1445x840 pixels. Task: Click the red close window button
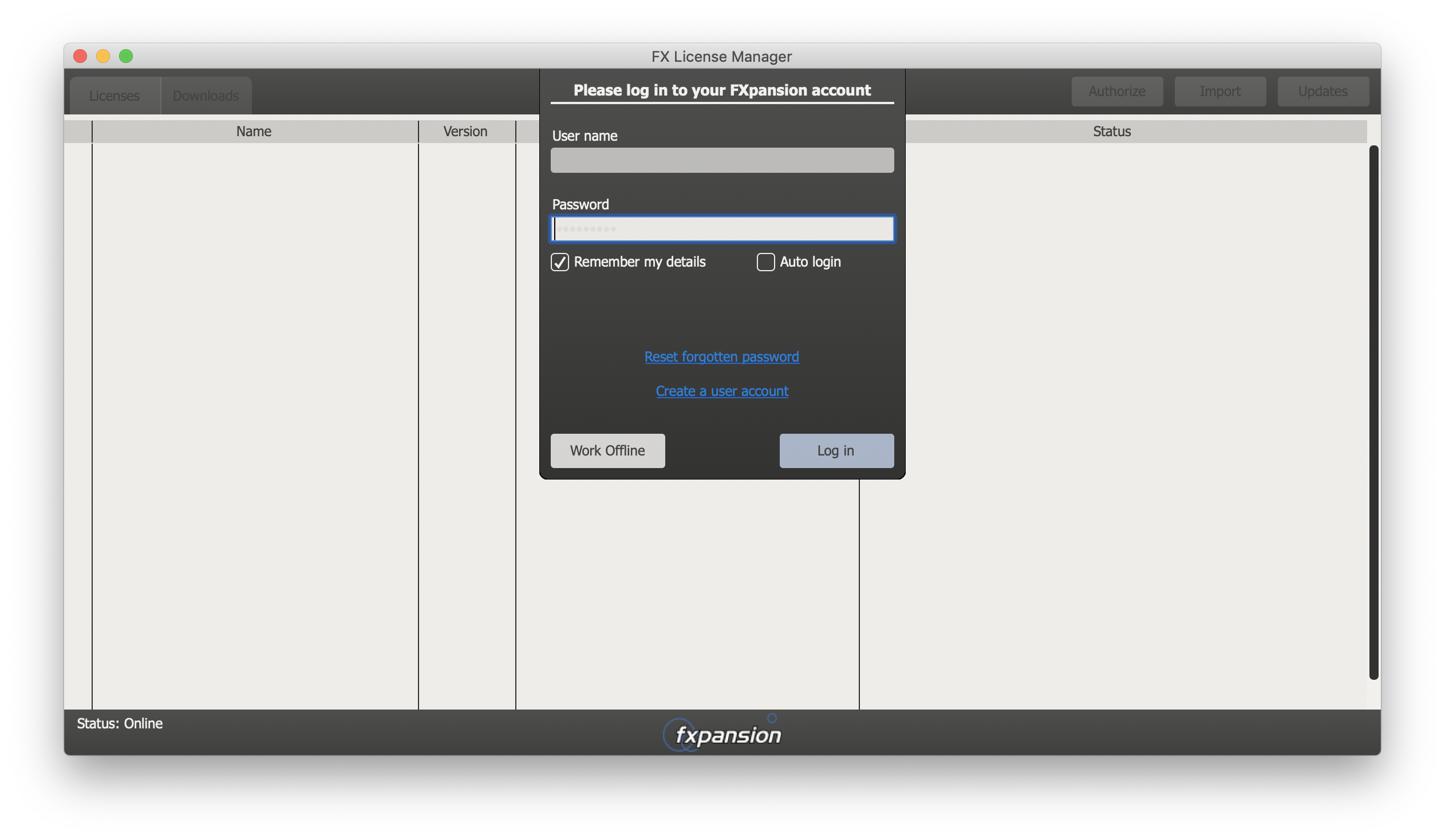click(x=80, y=56)
